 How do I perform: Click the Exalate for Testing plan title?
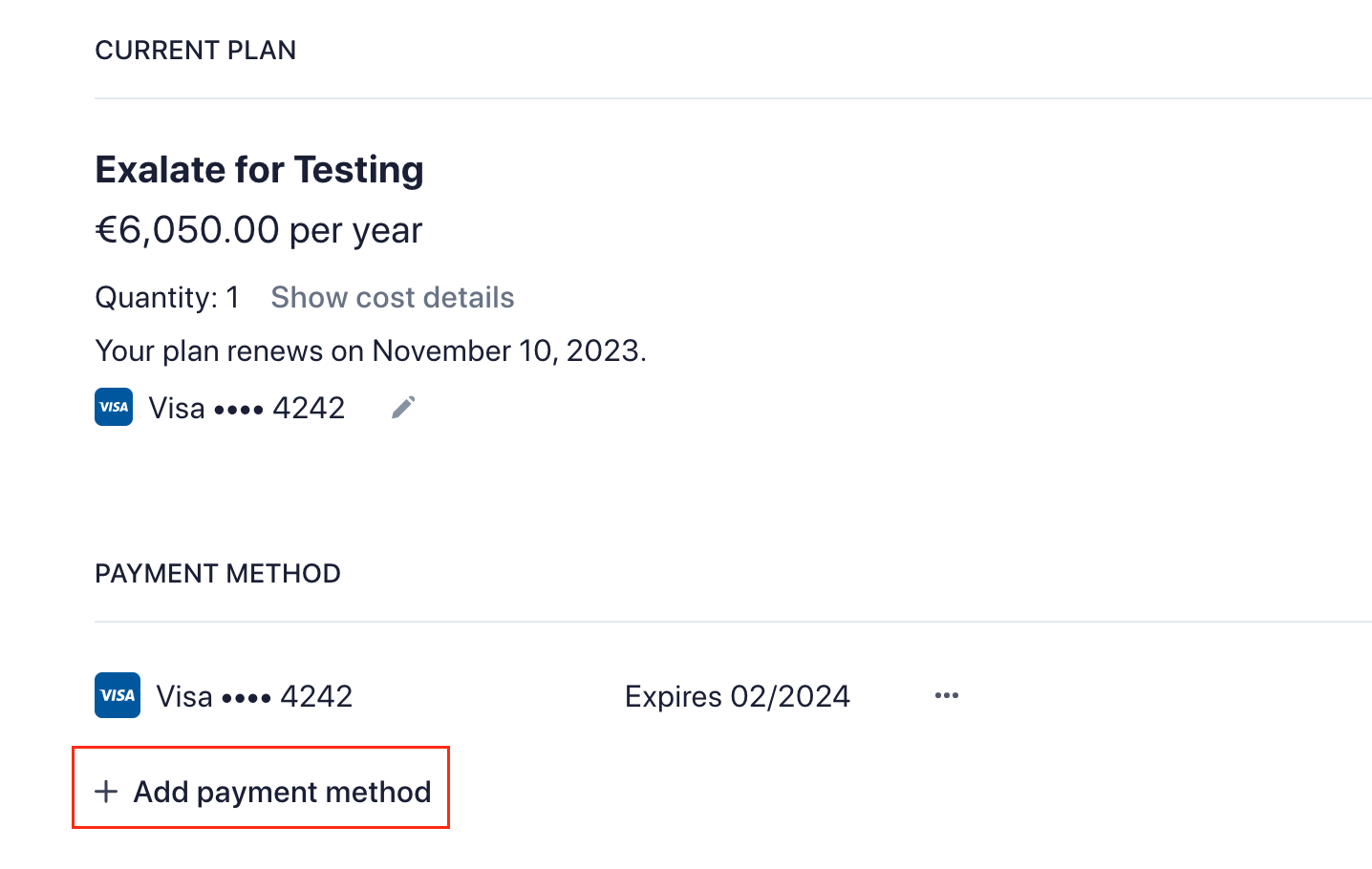[259, 170]
